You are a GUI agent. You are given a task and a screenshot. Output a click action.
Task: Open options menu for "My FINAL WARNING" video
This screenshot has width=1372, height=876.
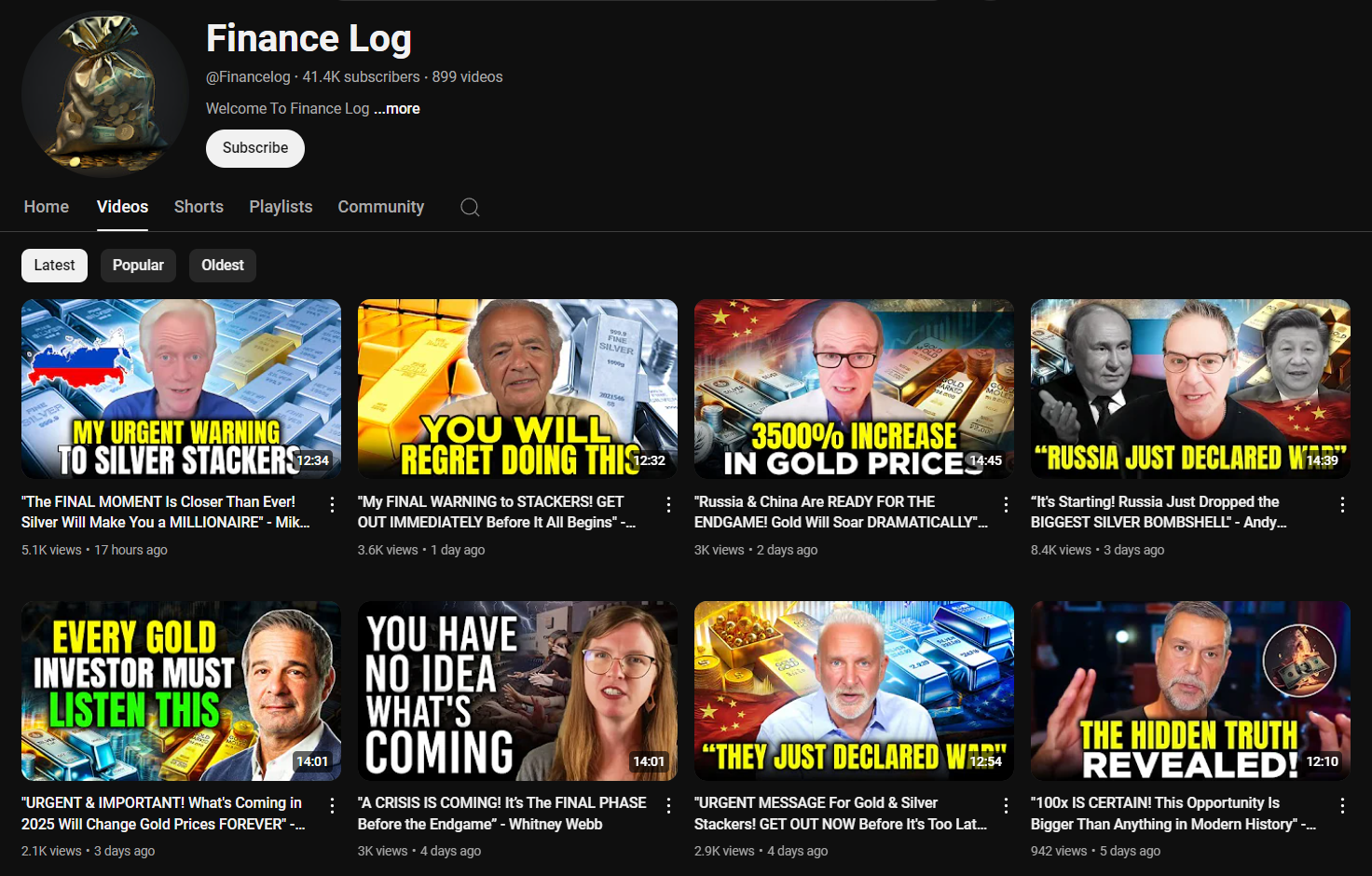[x=668, y=504]
